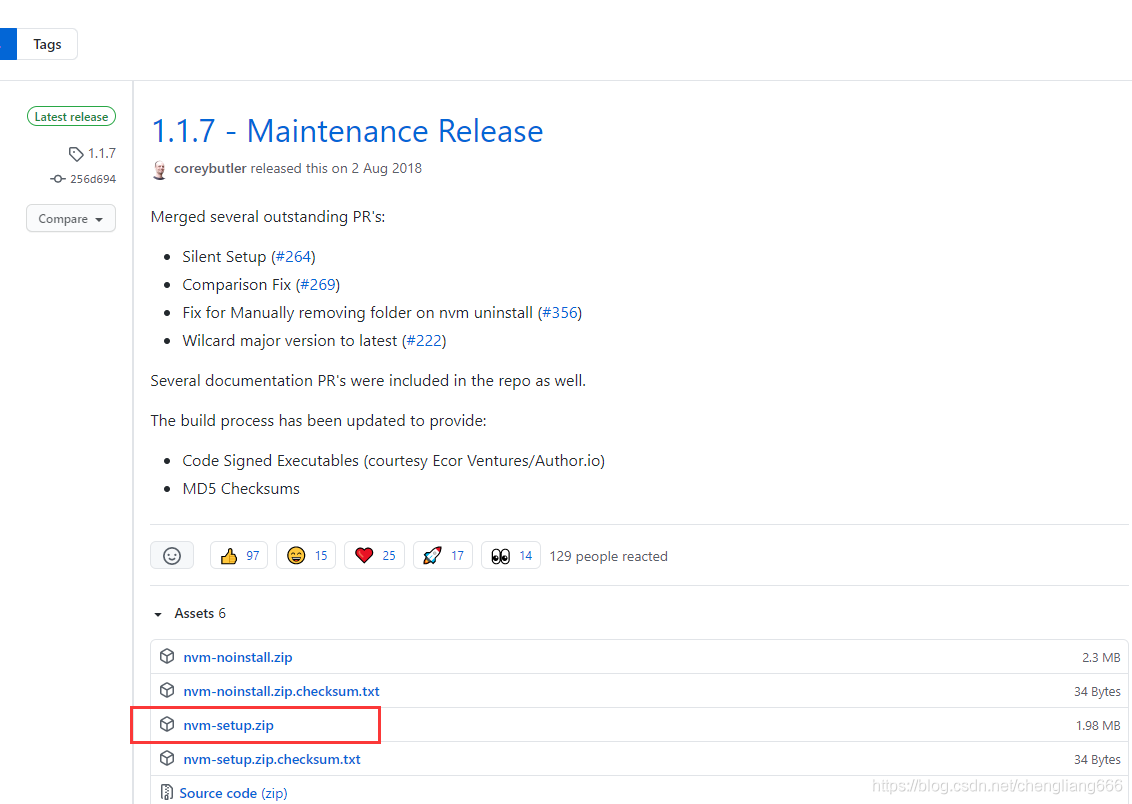This screenshot has height=804, width=1132.
Task: Open the coreybutler profile link
Action: [210, 169]
